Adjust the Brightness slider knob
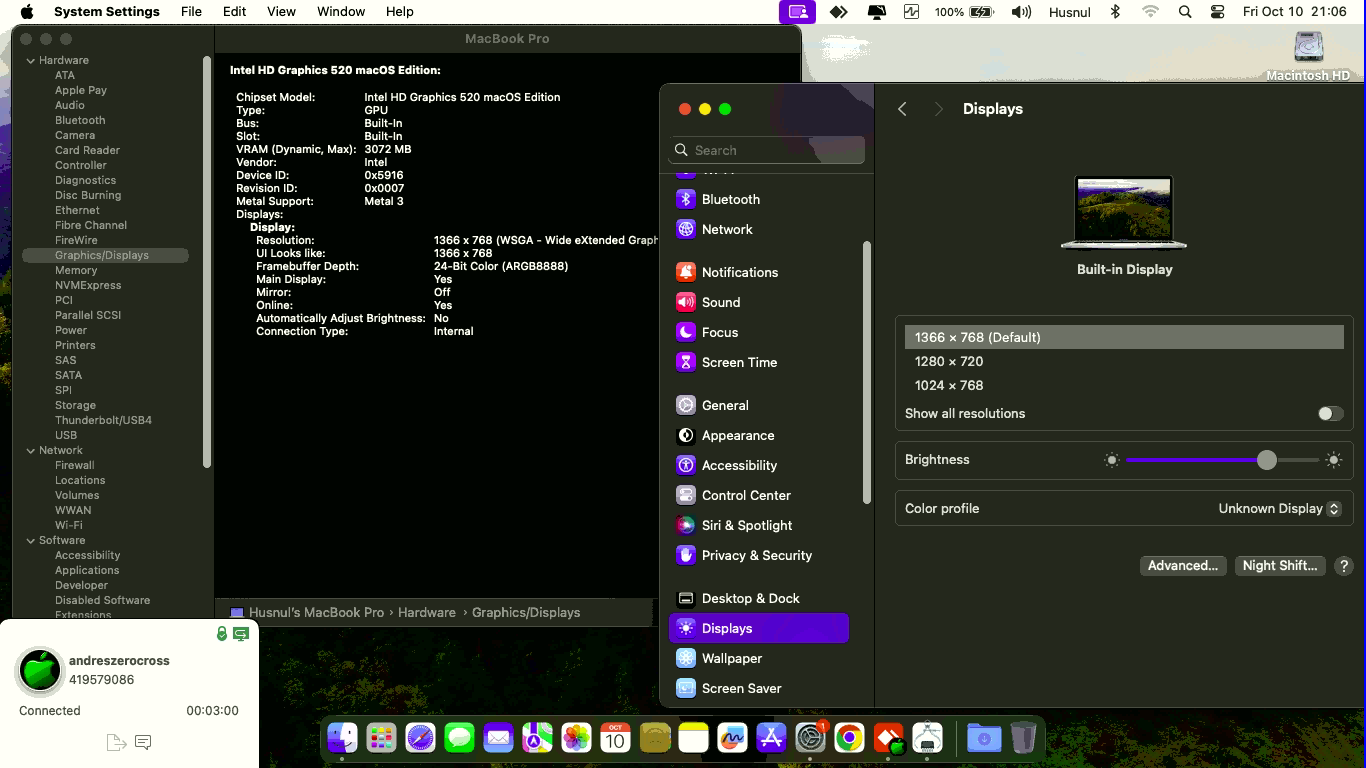Screen dimensions: 1366x768 tap(1267, 460)
